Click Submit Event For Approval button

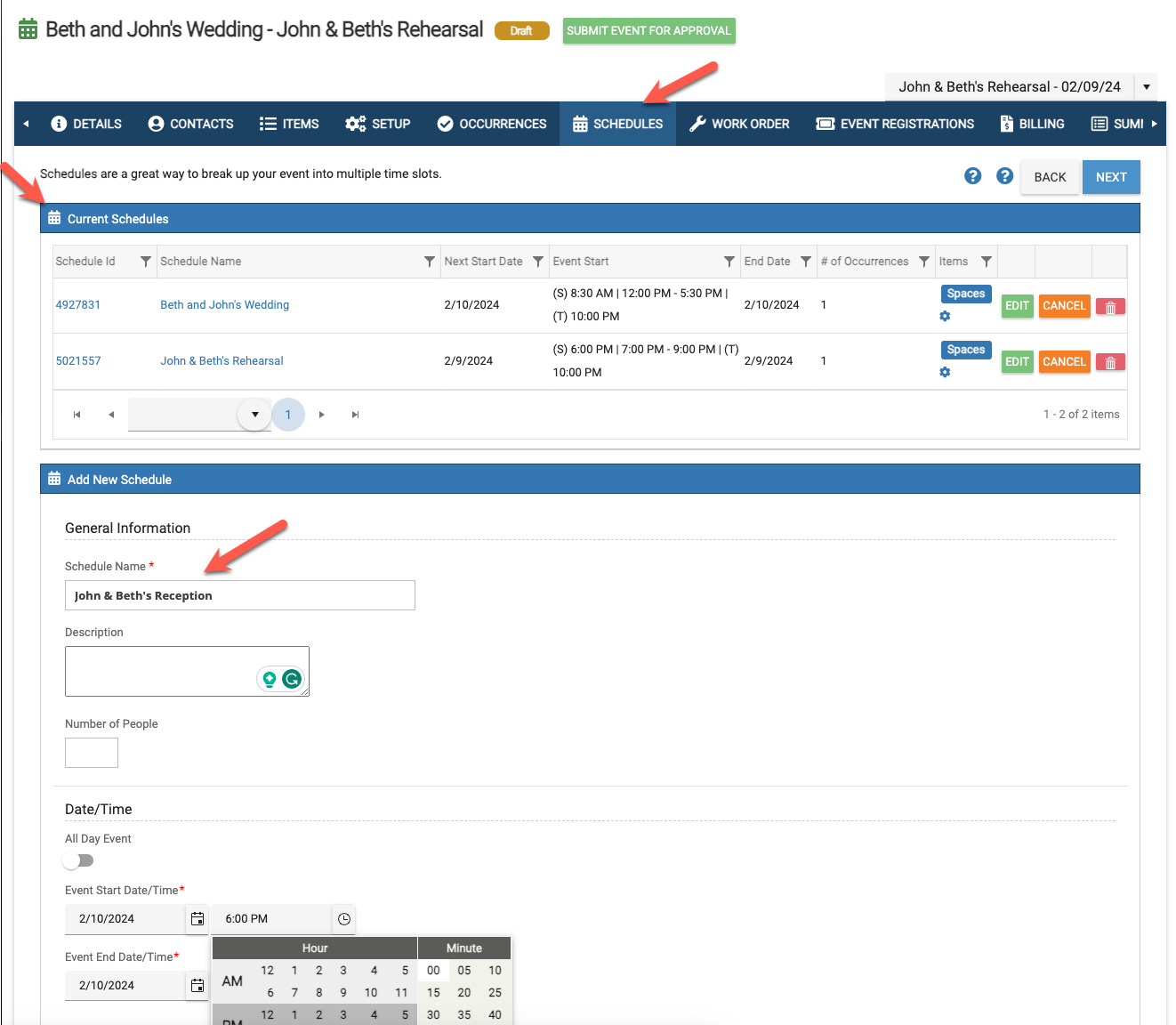(x=648, y=31)
